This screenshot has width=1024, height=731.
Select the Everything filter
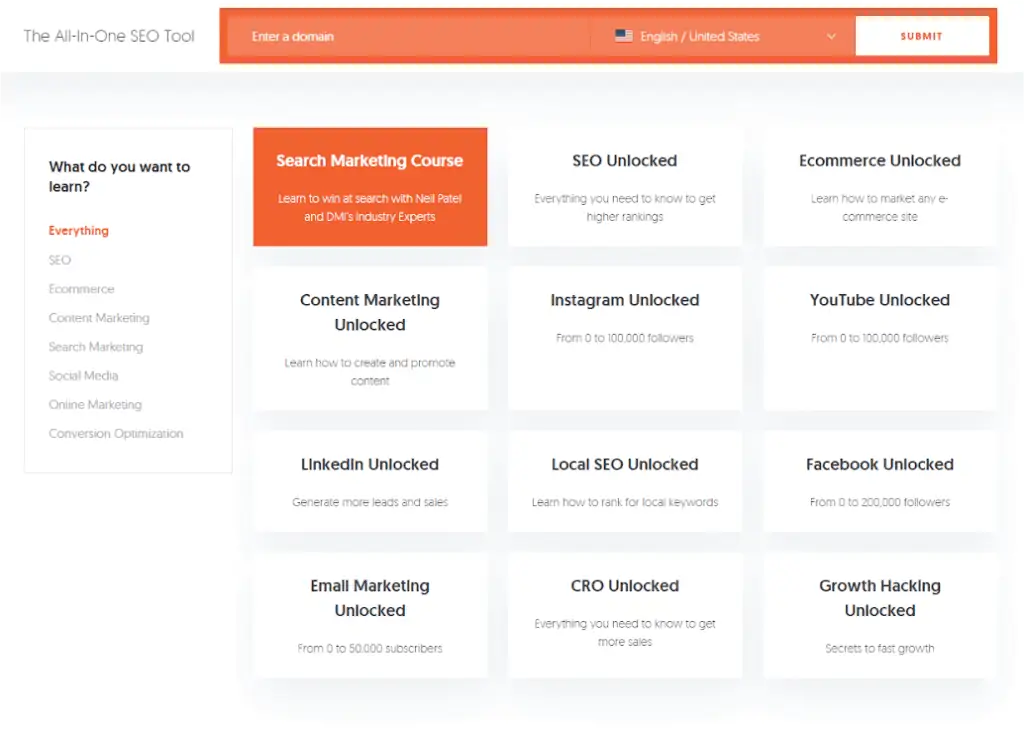(x=78, y=230)
